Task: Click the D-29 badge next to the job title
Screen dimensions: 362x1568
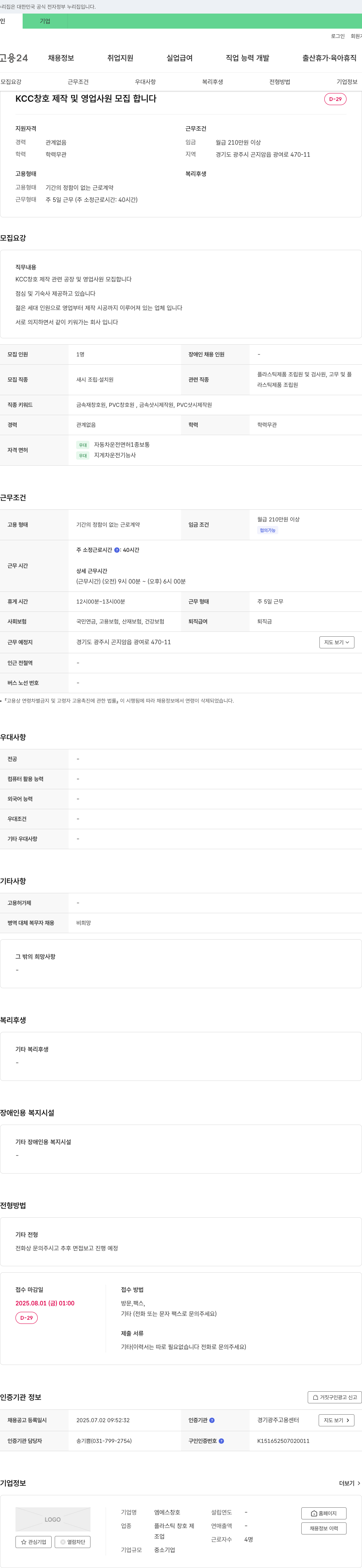Action: (335, 99)
